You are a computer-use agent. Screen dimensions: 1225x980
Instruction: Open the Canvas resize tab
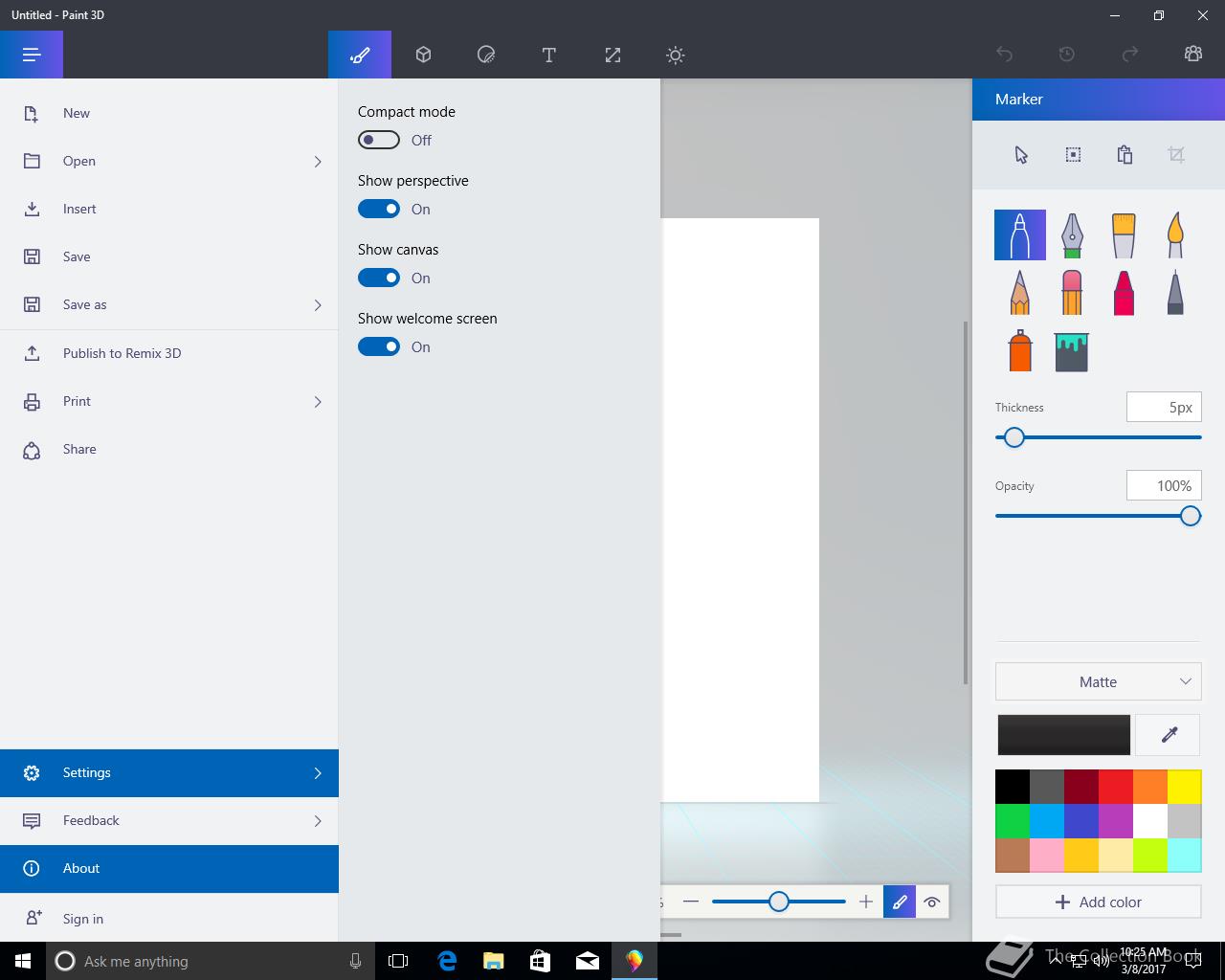pos(612,55)
